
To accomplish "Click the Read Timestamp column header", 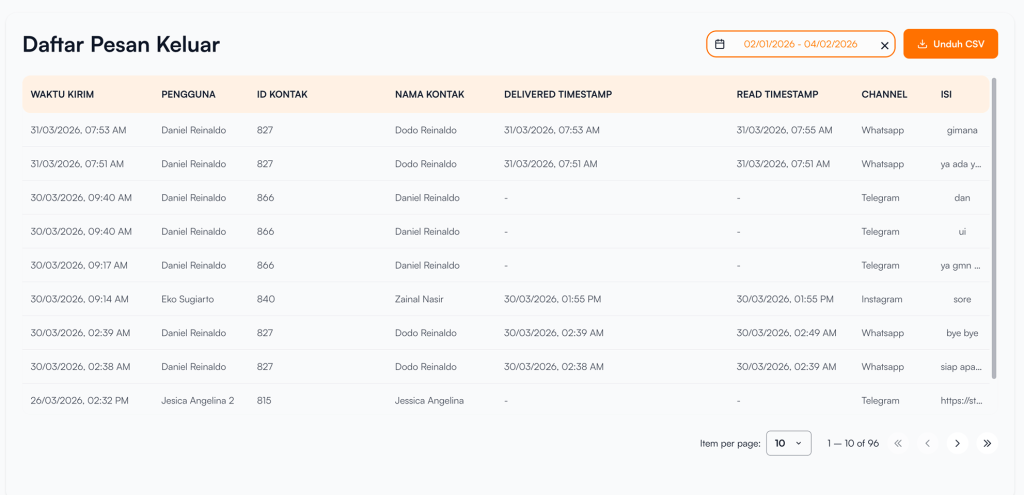I will pos(777,94).
